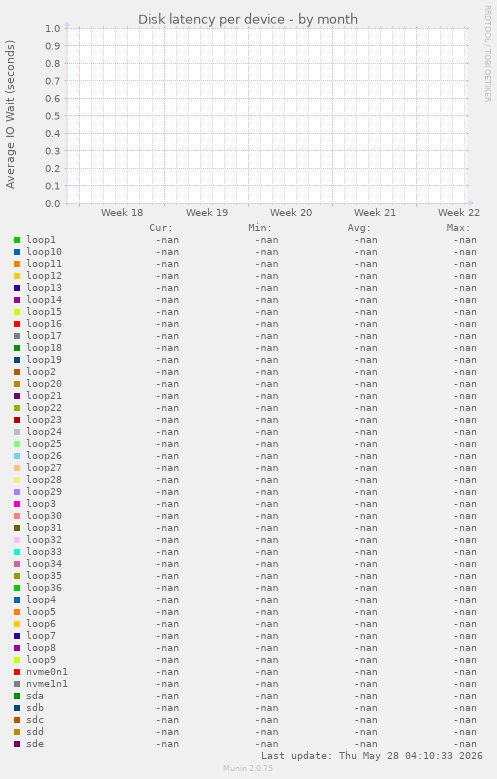The width and height of the screenshot is (497, 779).
Task: Click the 'sdc' legend label
Action: [35, 720]
